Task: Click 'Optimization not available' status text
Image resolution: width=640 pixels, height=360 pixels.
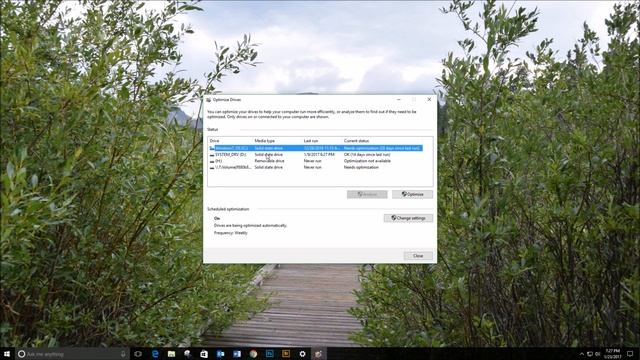Action: 367,161
